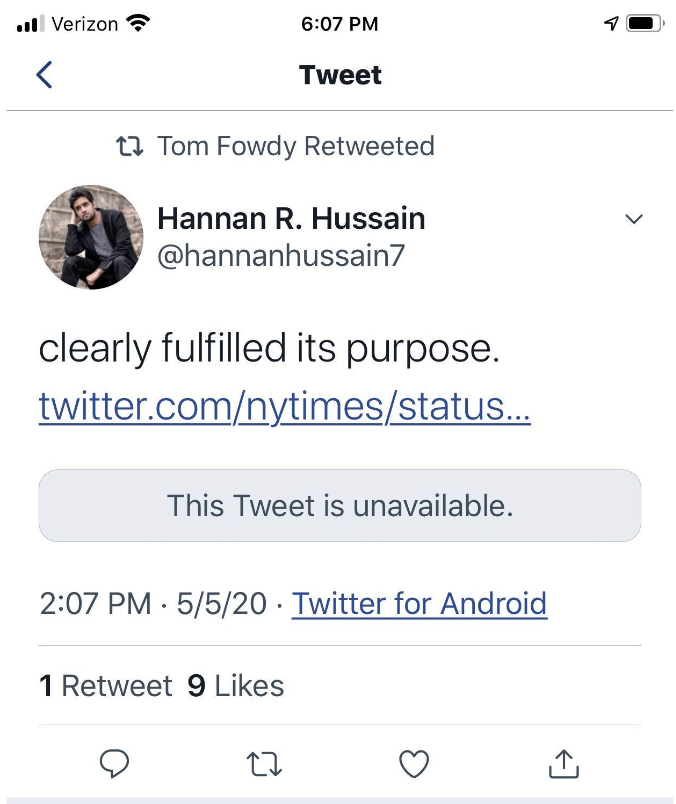Open the twitter.com/nytimes/status link
Image resolution: width=676 pixels, height=804 pixels.
click(x=284, y=407)
